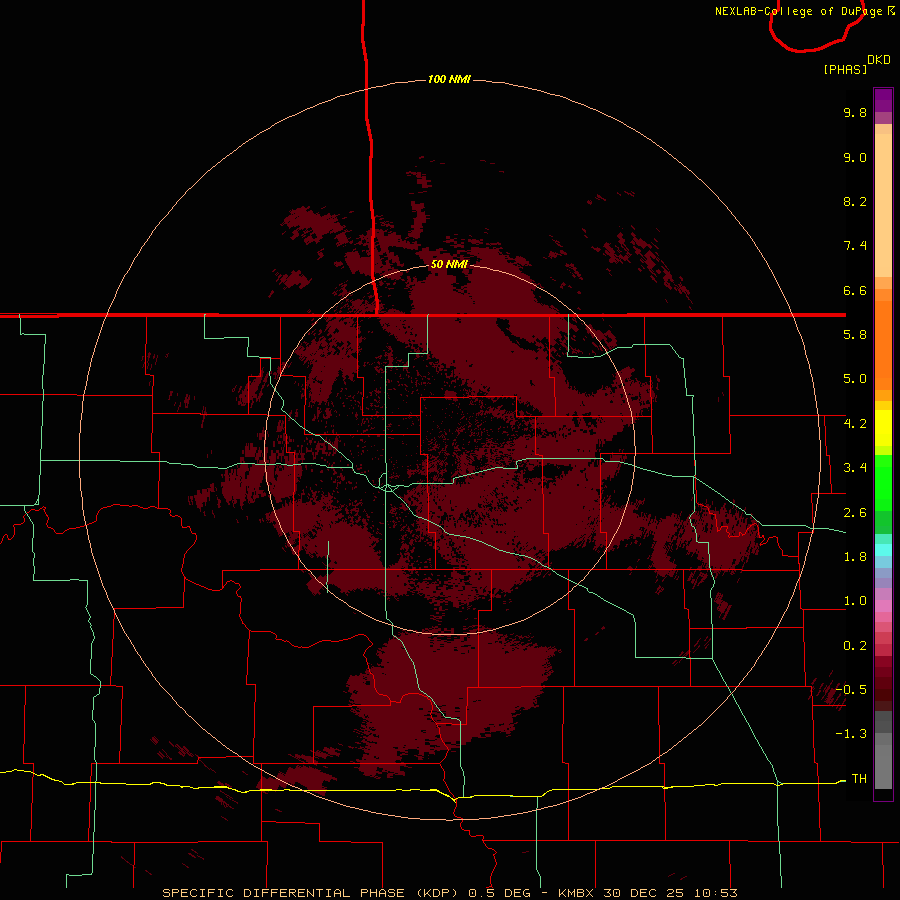Click the 3.4 scale value
Screen dimensions: 900x900
[x=855, y=468]
